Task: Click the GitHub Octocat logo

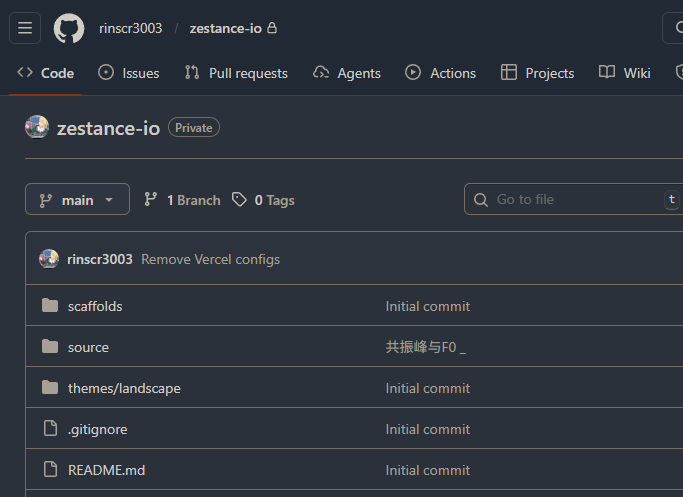Action: click(x=69, y=28)
